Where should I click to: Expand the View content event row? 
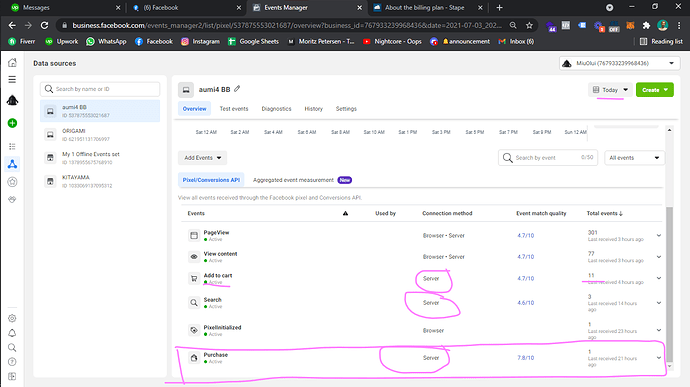click(x=659, y=257)
